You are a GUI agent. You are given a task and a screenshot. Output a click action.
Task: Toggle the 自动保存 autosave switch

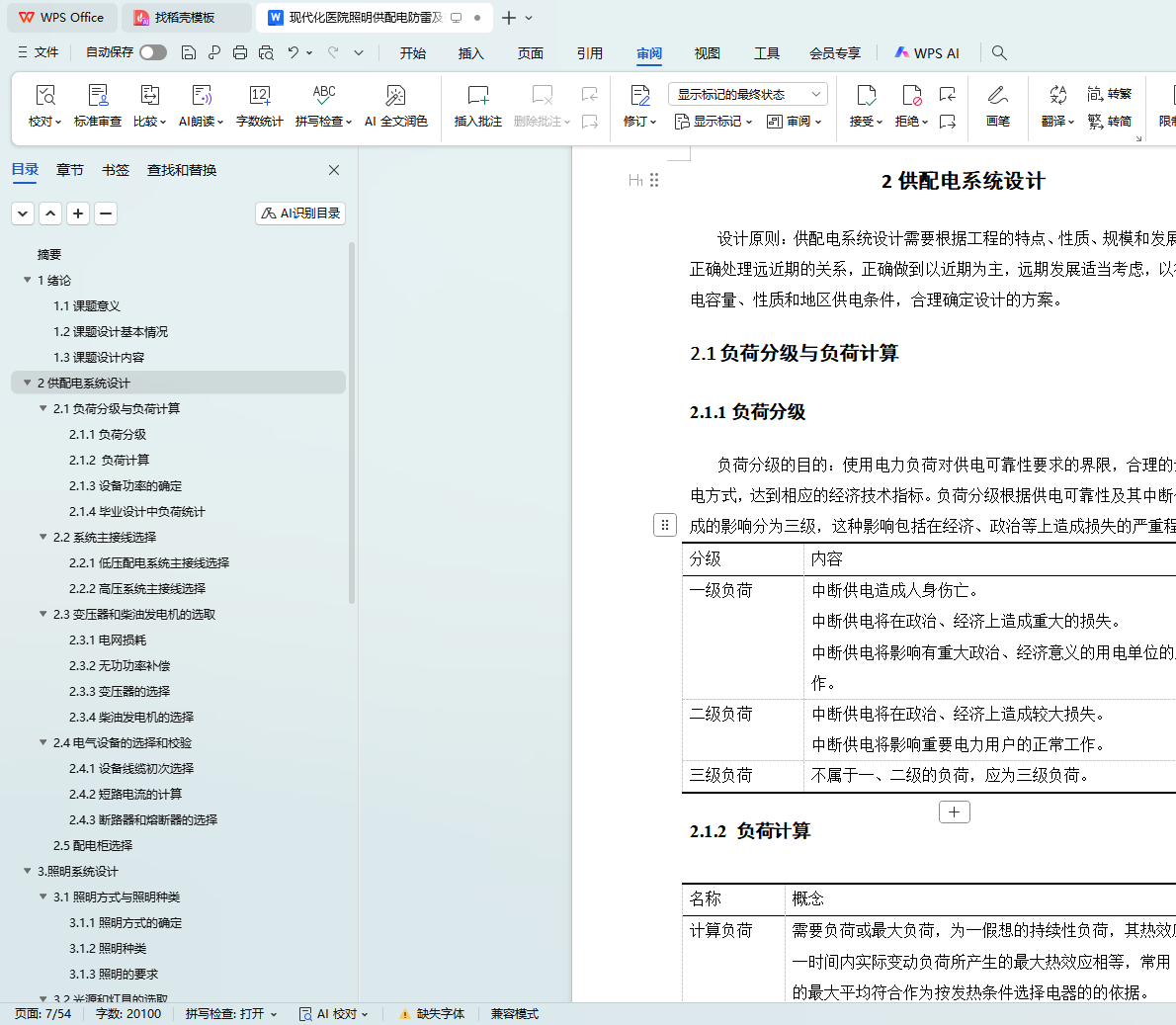pyautogui.click(x=153, y=52)
